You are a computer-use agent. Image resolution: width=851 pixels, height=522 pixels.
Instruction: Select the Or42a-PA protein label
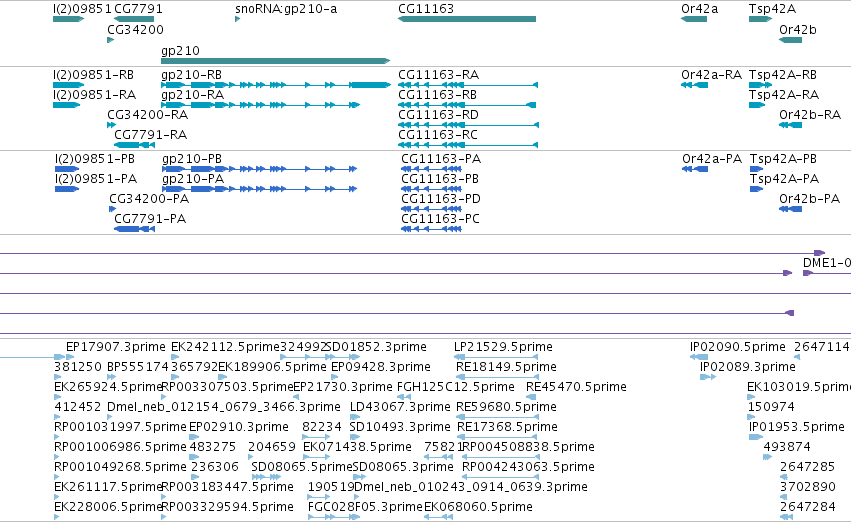pyautogui.click(x=712, y=159)
